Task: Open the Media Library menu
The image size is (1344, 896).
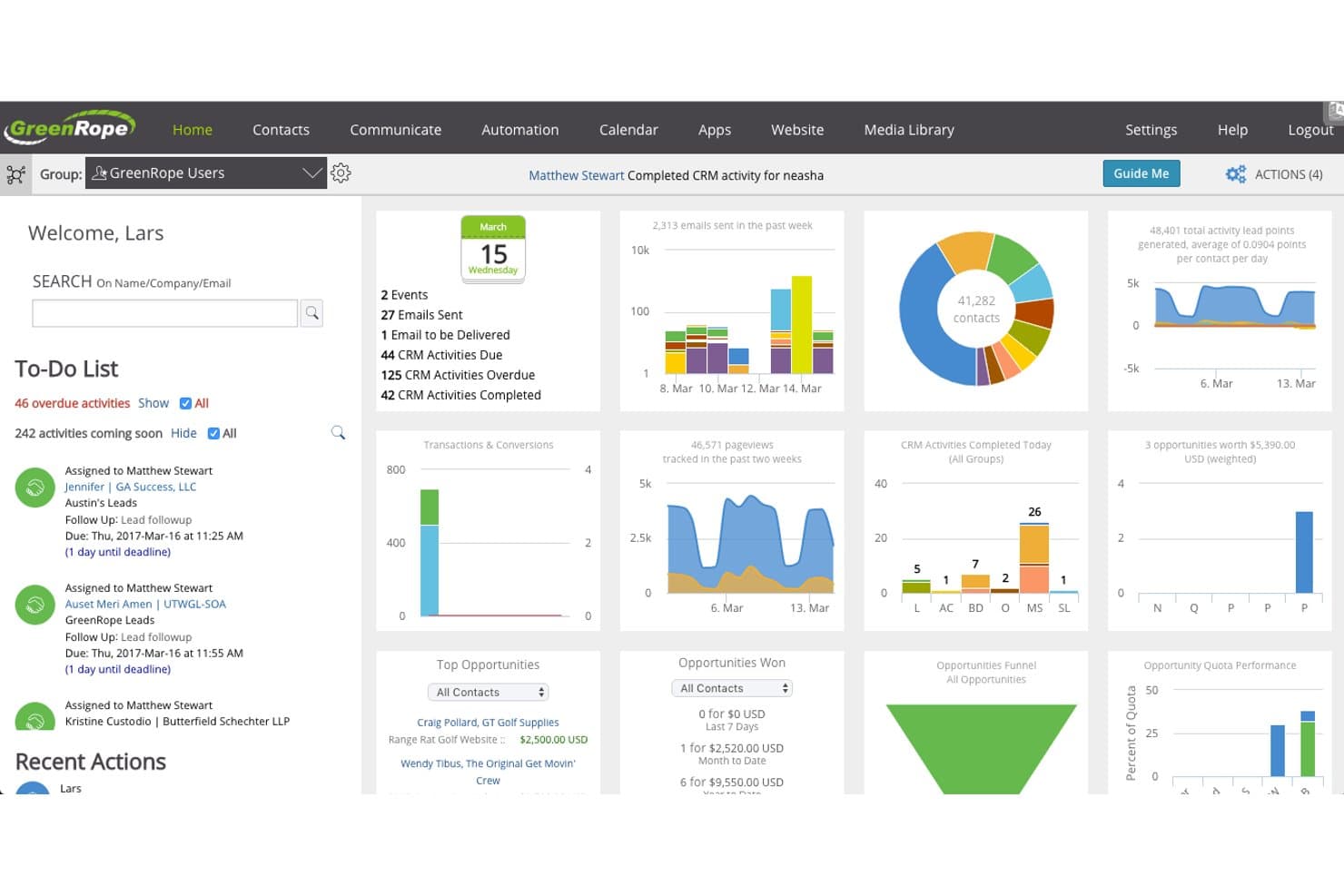Action: [x=909, y=130]
